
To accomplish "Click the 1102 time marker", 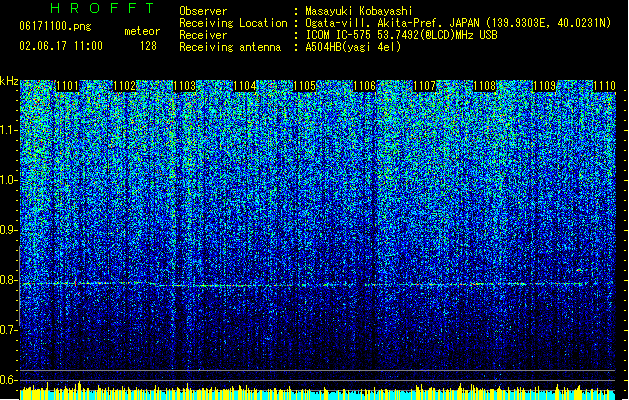I will (x=125, y=86).
